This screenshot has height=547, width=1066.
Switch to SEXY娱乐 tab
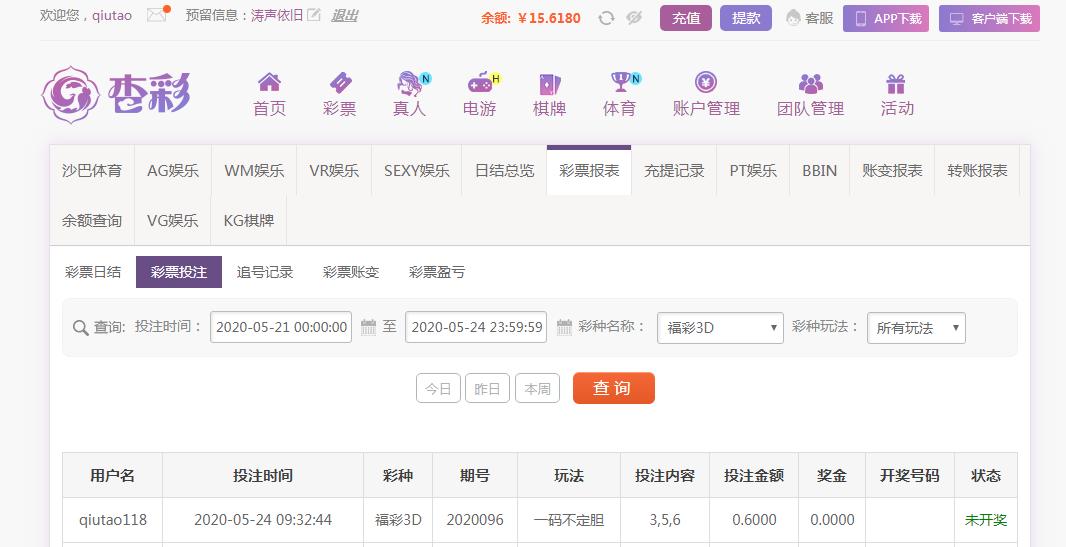[417, 171]
